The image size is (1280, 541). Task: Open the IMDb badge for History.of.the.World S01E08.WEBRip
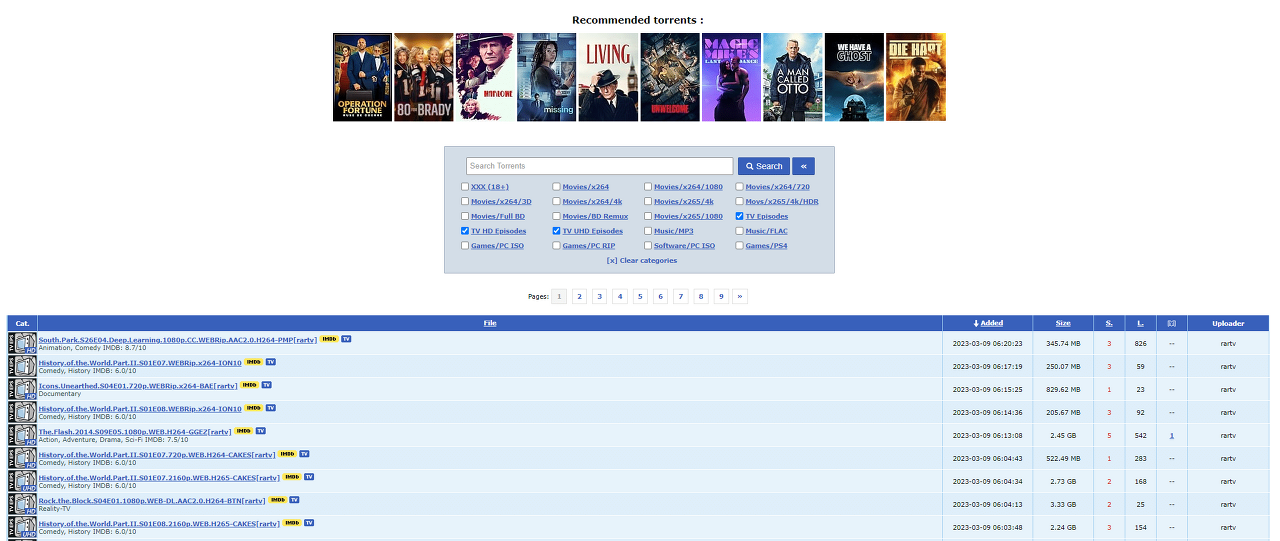tap(253, 408)
